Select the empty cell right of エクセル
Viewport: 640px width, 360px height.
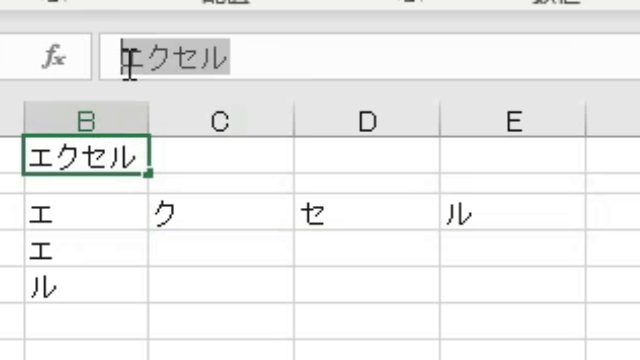[x=221, y=156]
